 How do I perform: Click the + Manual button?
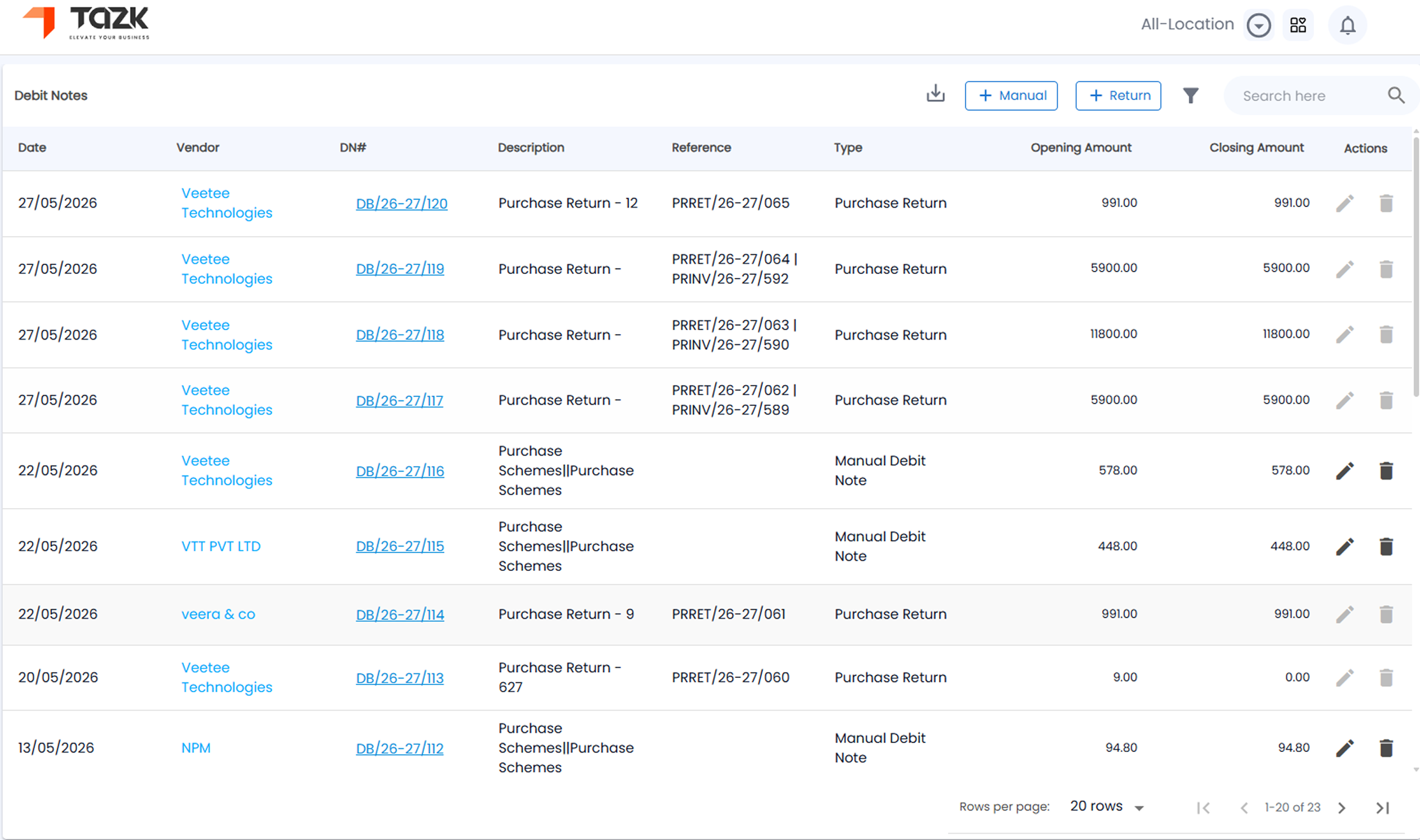point(1011,95)
